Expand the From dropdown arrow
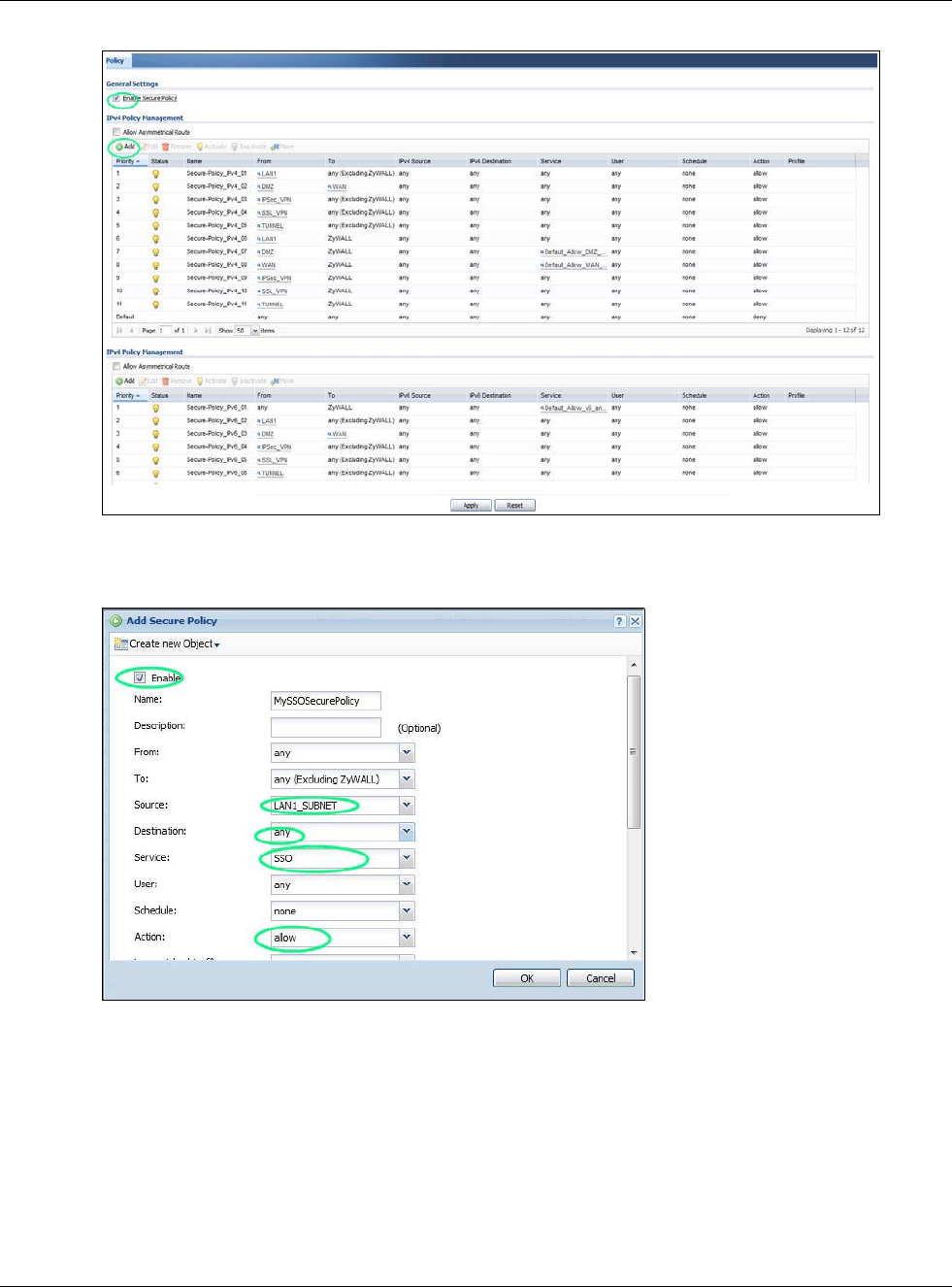Viewport: 952px width, 1287px height. [x=407, y=753]
